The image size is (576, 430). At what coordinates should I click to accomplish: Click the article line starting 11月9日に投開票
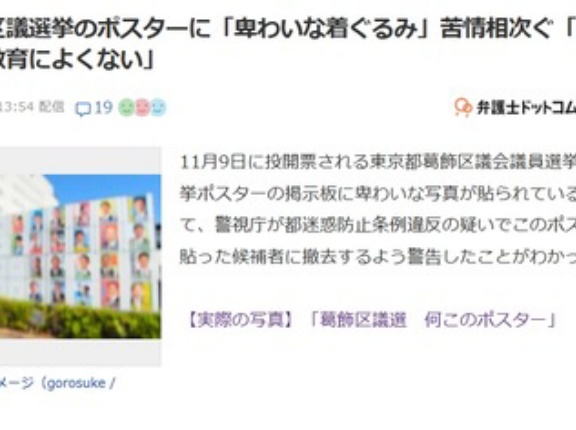coord(378,162)
